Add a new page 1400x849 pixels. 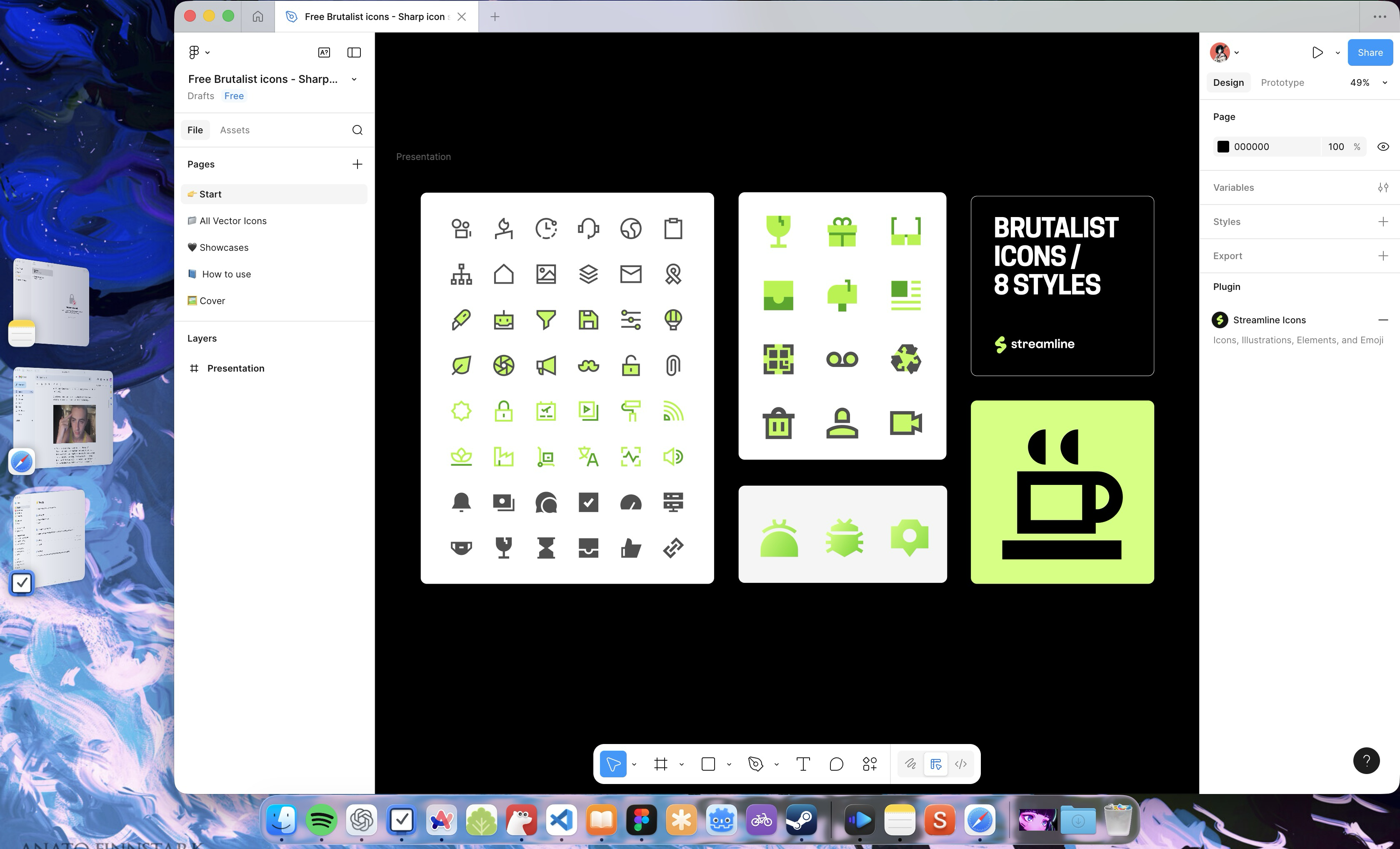pyautogui.click(x=357, y=164)
